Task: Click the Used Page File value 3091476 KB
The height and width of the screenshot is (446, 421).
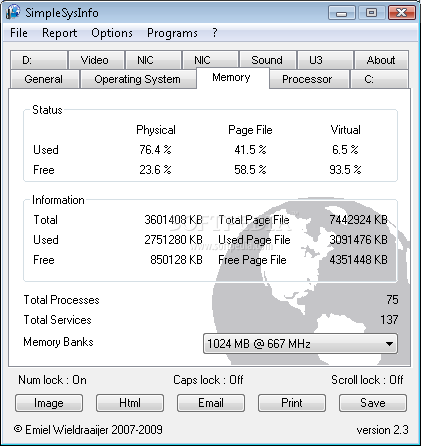Action: pos(359,240)
